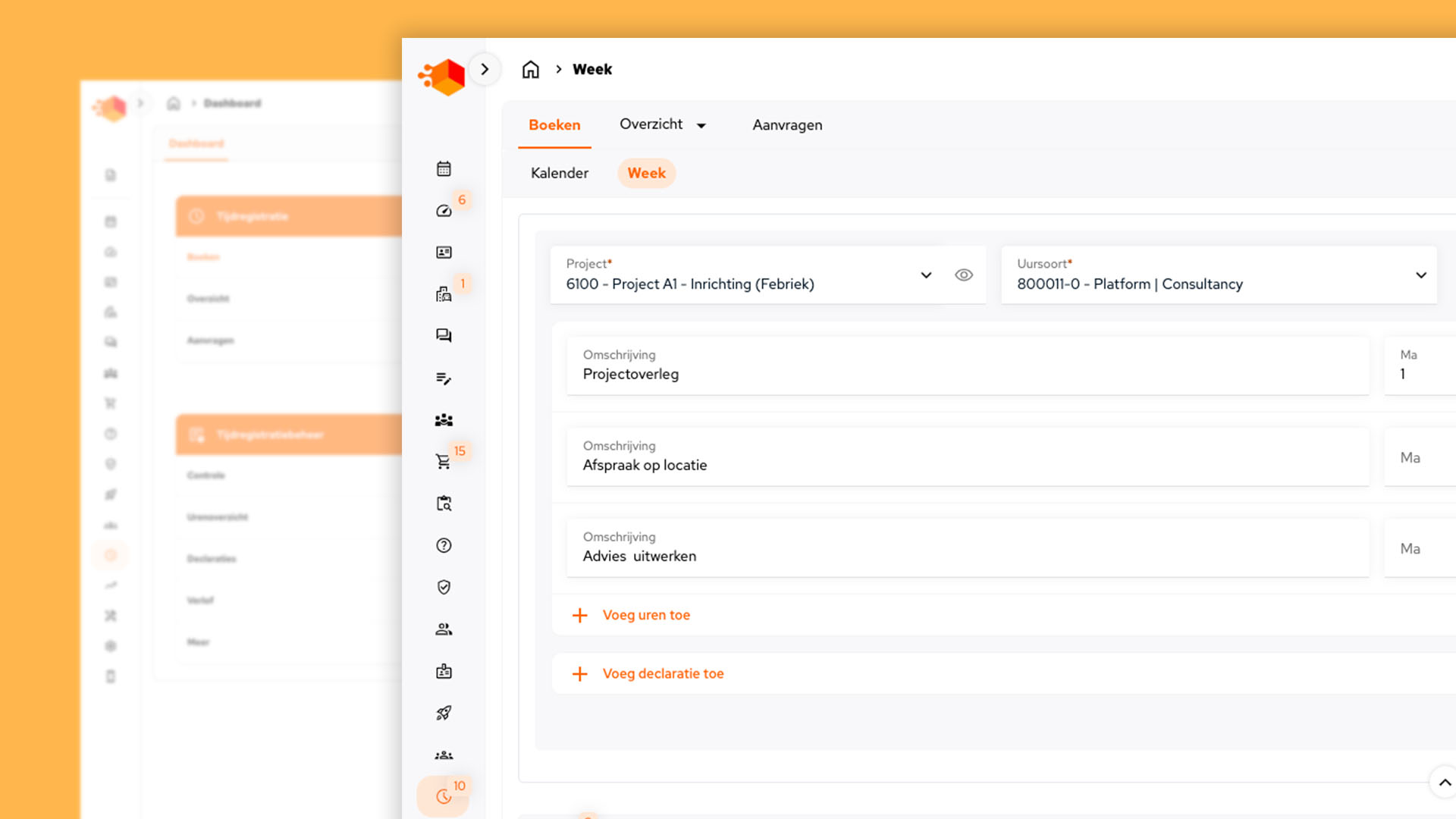Click the dashboard gauge icon with badge 6
Viewport: 1456px width, 819px height.
pos(444,211)
